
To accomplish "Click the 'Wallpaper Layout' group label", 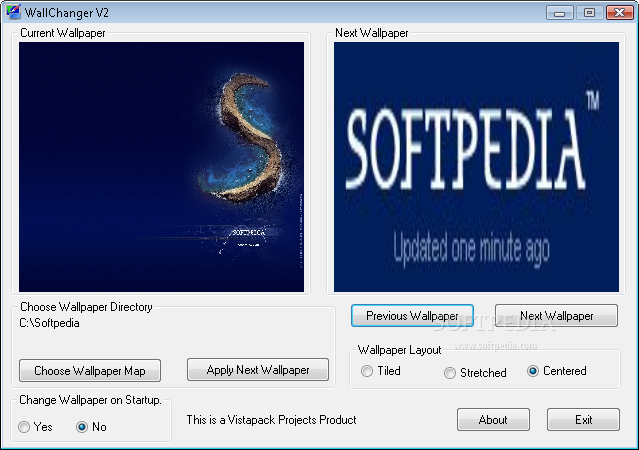I will point(399,350).
